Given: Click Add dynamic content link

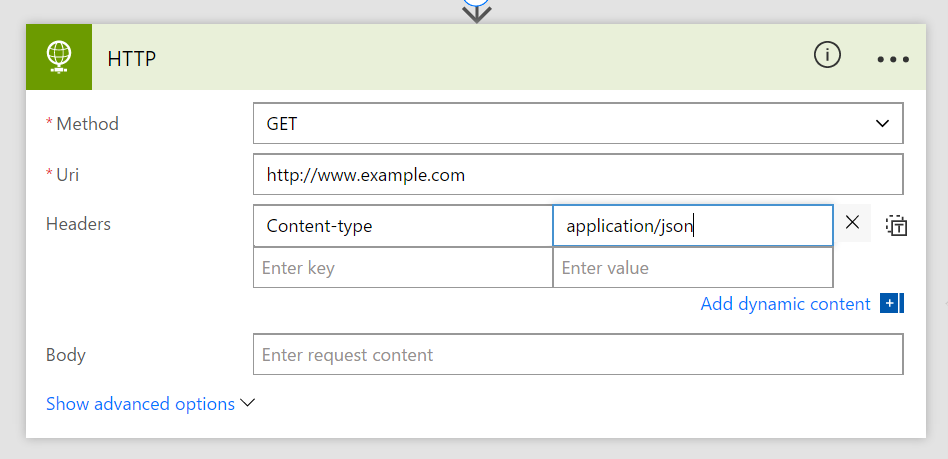Looking at the screenshot, I should pyautogui.click(x=785, y=304).
